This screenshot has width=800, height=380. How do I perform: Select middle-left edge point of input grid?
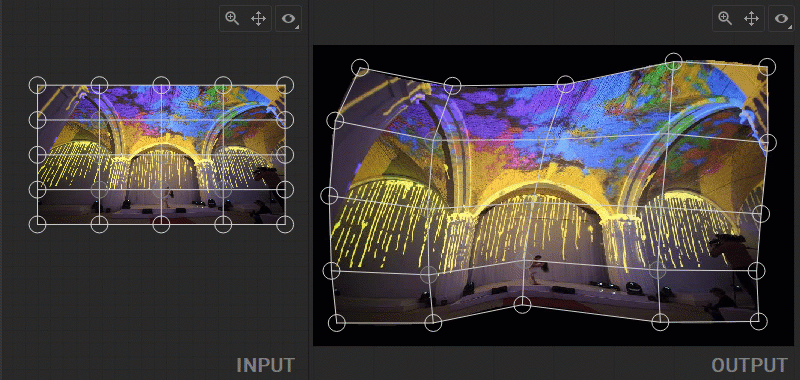pyautogui.click(x=37, y=155)
